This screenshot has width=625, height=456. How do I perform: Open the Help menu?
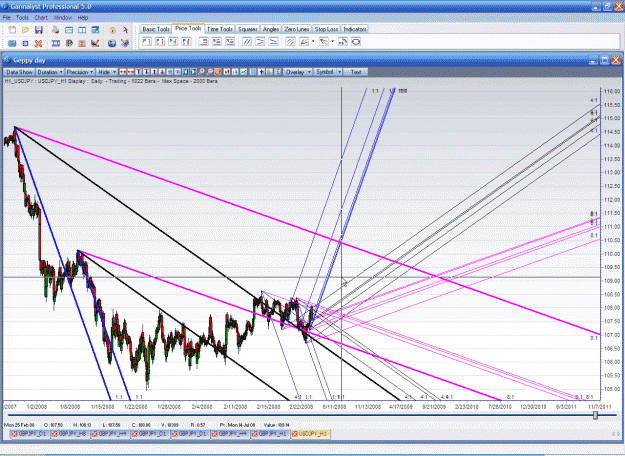pyautogui.click(x=83, y=18)
